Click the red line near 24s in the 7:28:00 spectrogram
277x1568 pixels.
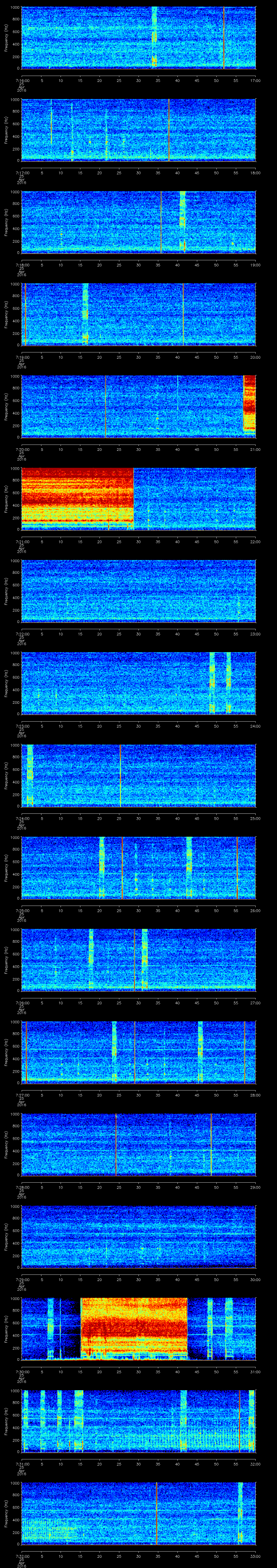(116, 1144)
